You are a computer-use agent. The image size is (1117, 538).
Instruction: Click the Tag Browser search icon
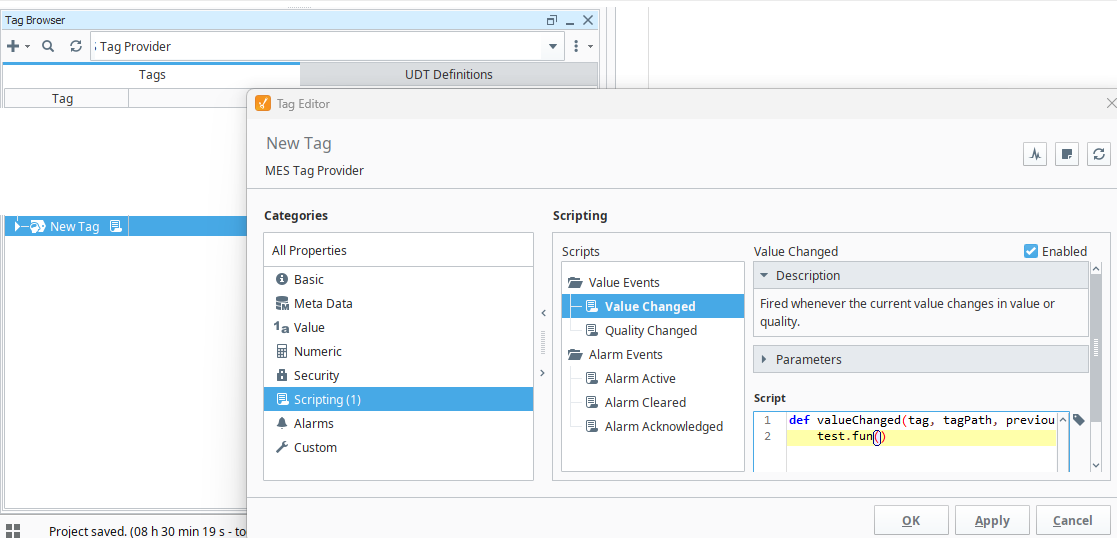click(x=48, y=46)
